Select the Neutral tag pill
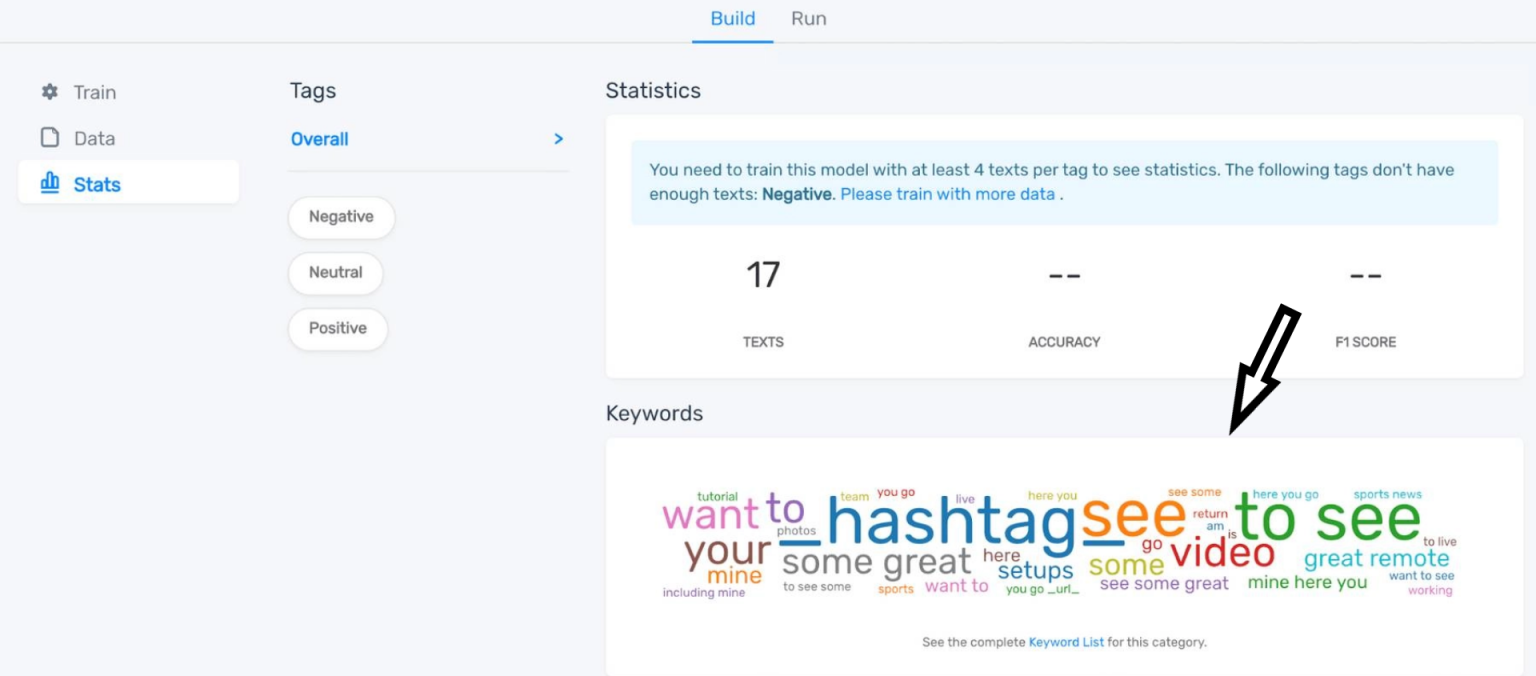Image resolution: width=1536 pixels, height=676 pixels. 336,272
